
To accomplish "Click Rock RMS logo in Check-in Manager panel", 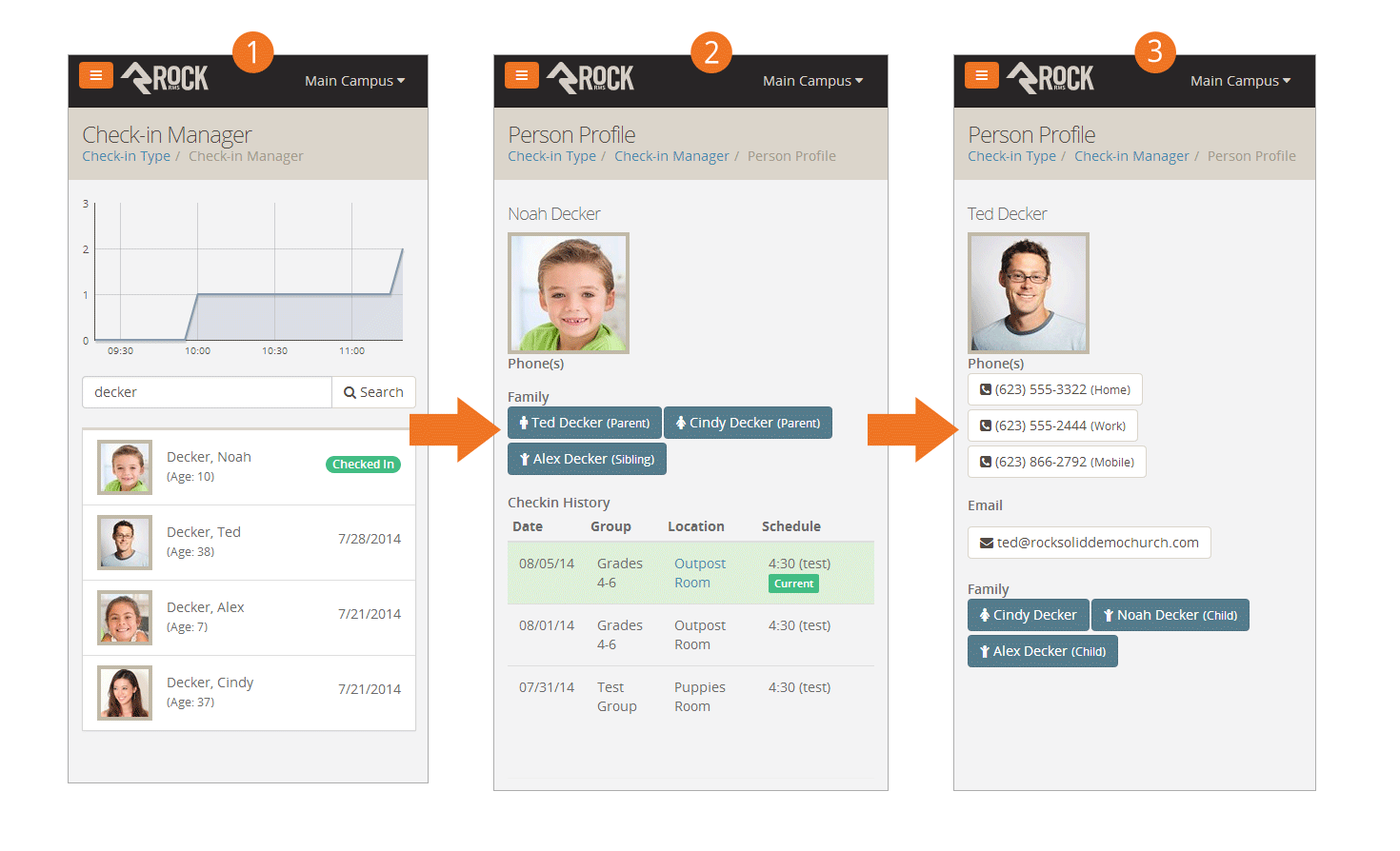I will 165,78.
